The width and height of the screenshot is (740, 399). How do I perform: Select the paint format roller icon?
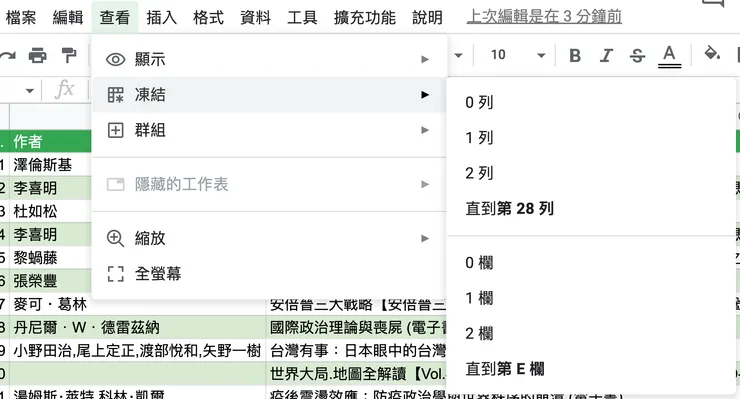coord(69,55)
